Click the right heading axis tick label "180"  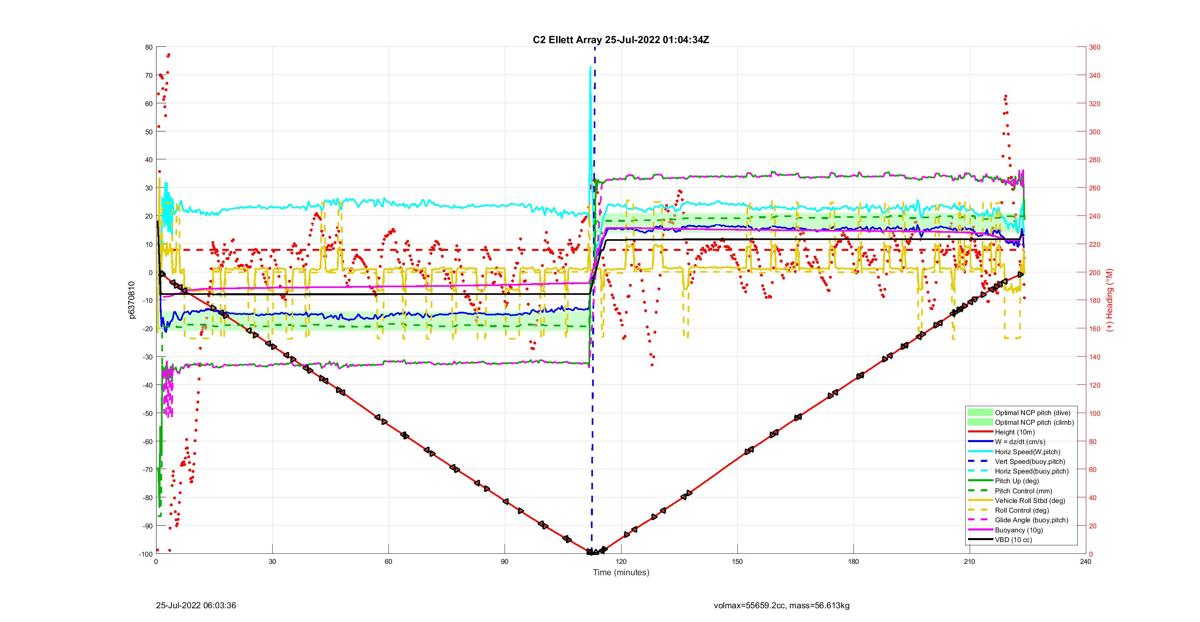(1095, 301)
